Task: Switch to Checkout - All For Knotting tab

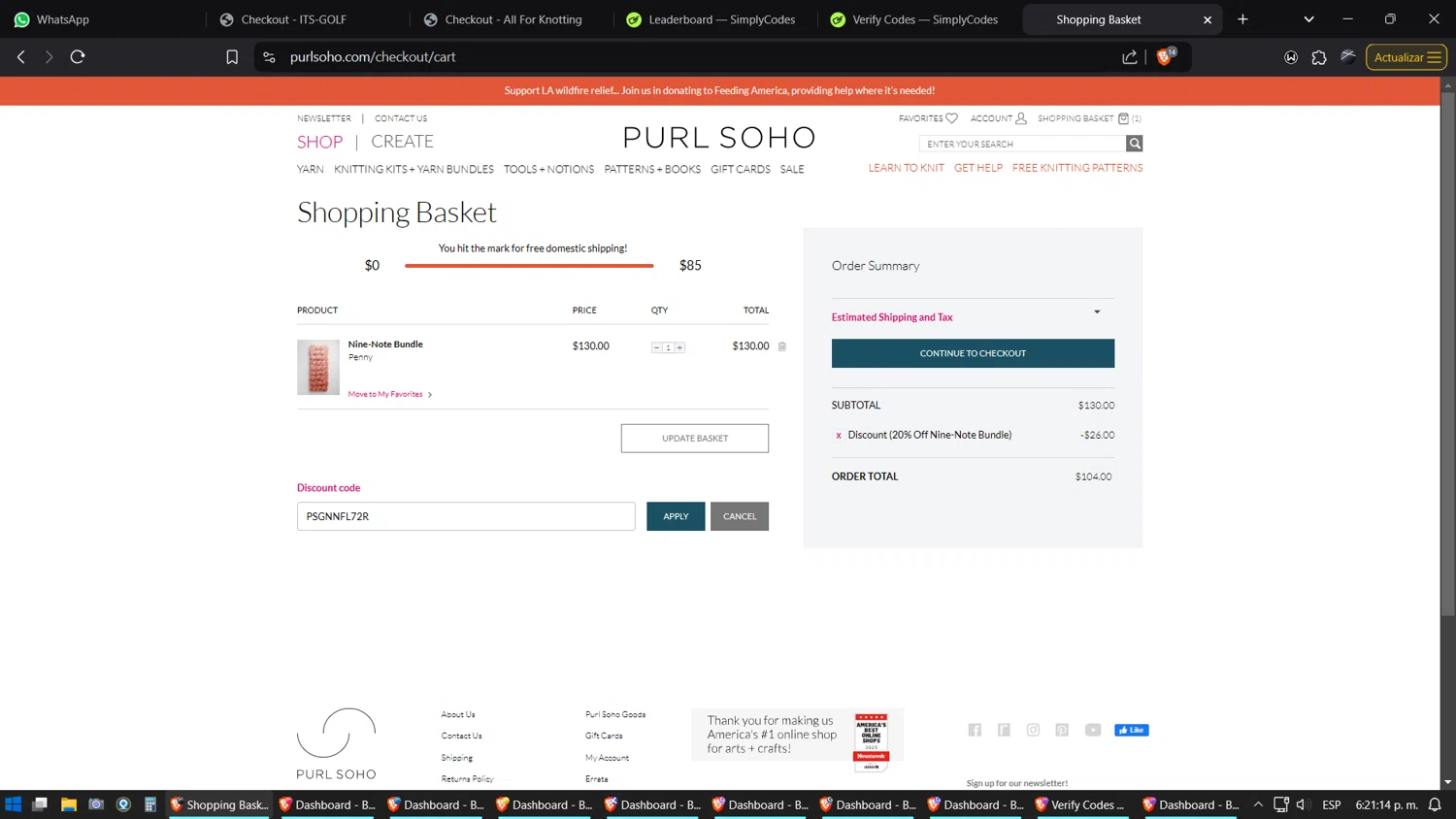Action: [x=513, y=19]
